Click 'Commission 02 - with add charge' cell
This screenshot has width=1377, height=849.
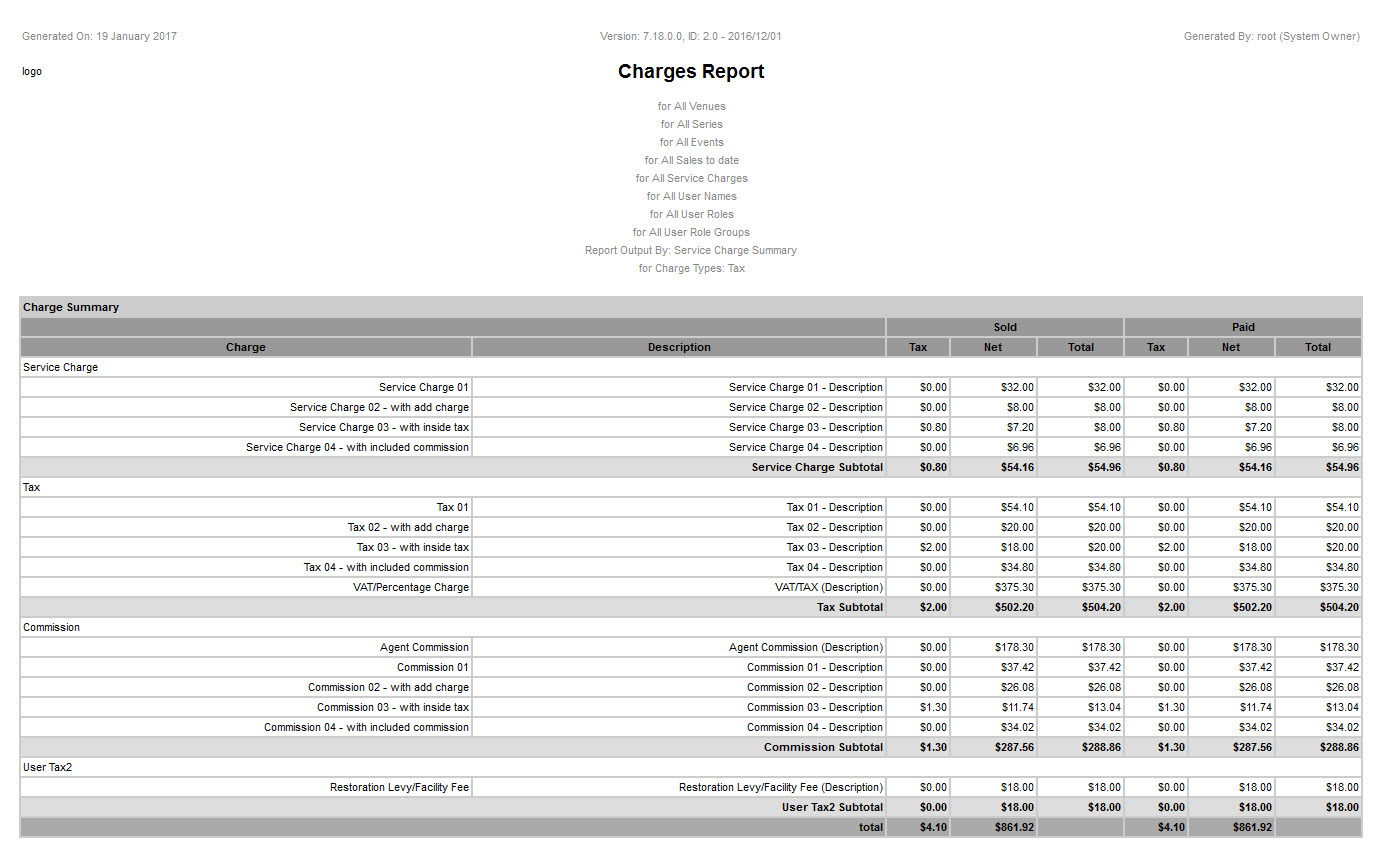pos(246,687)
